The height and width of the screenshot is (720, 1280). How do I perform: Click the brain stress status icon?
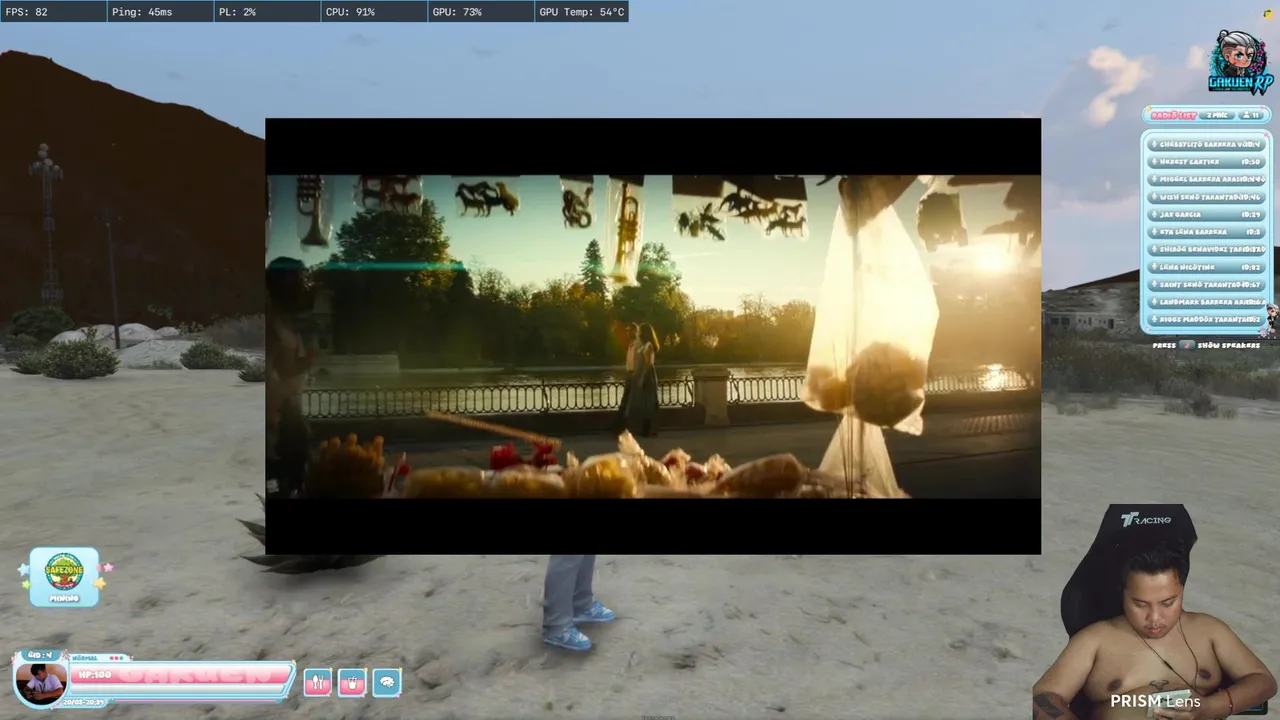coord(387,682)
